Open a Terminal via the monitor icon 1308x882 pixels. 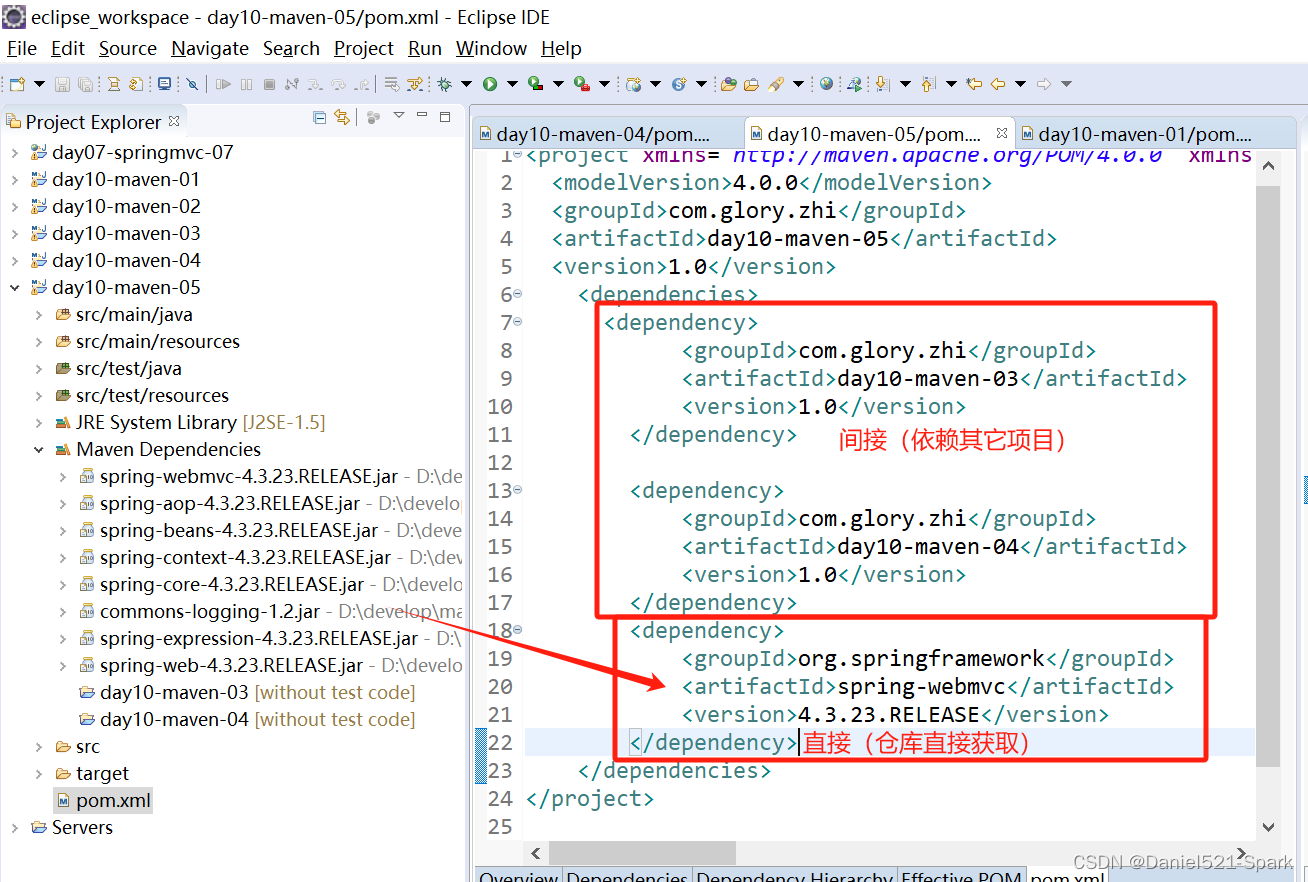pos(164,84)
